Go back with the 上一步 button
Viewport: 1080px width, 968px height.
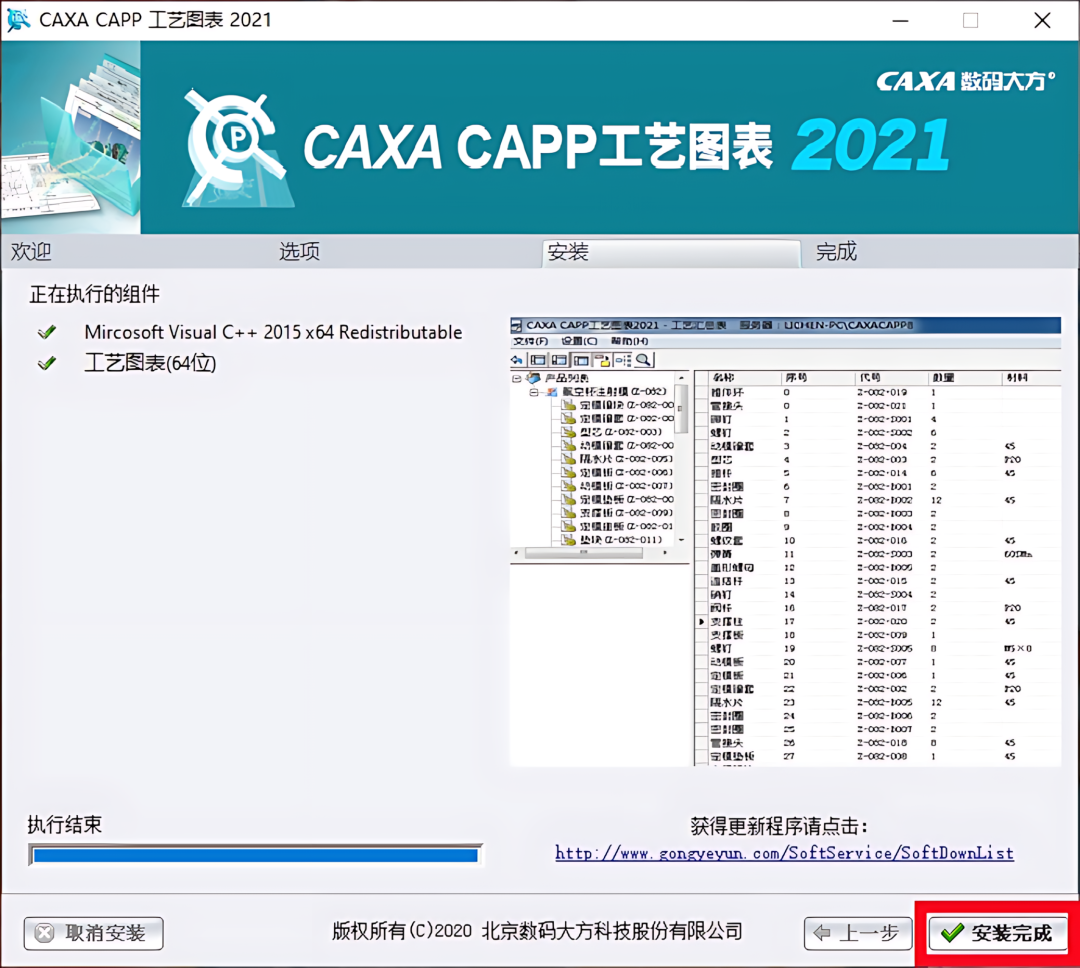pyautogui.click(x=858, y=934)
